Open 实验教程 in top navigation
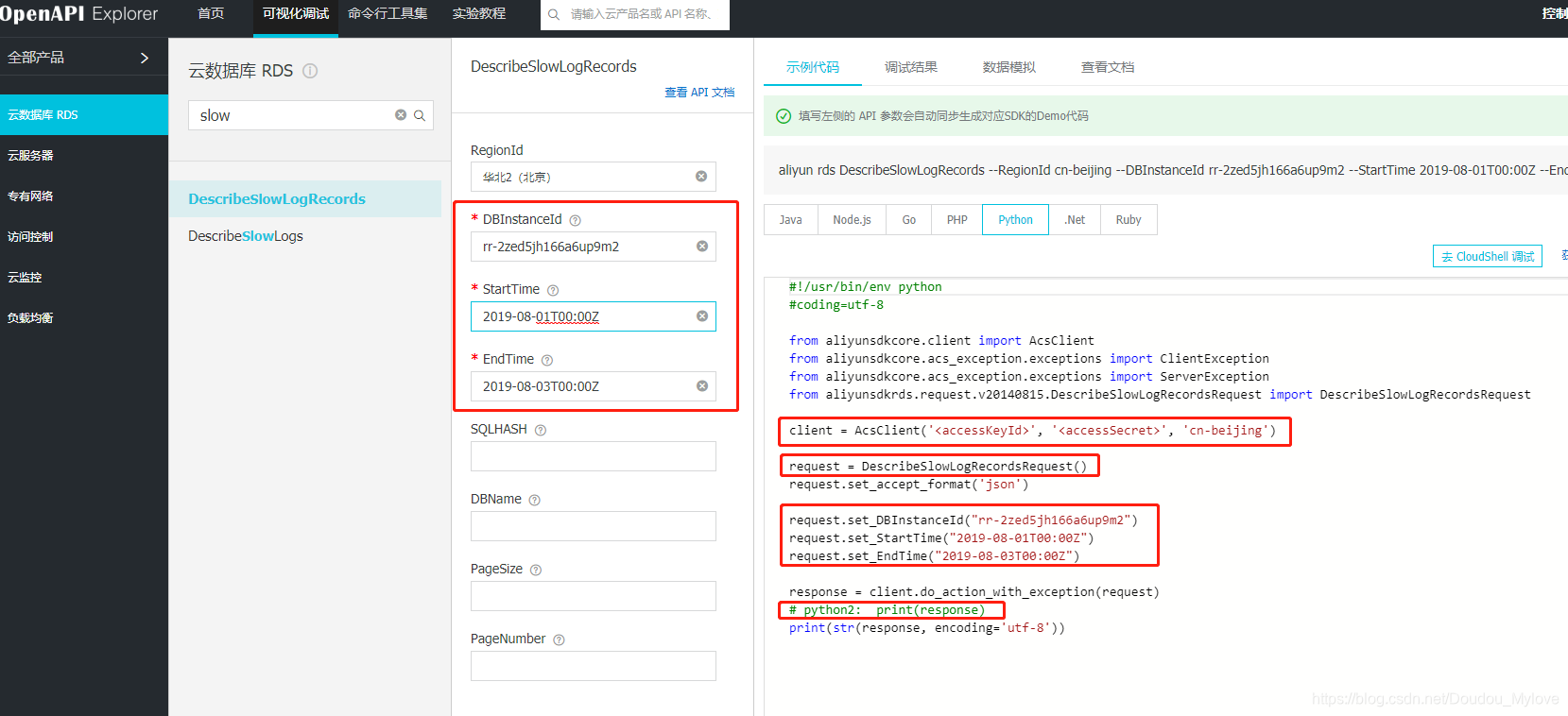This screenshot has width=1568, height=716. [479, 14]
